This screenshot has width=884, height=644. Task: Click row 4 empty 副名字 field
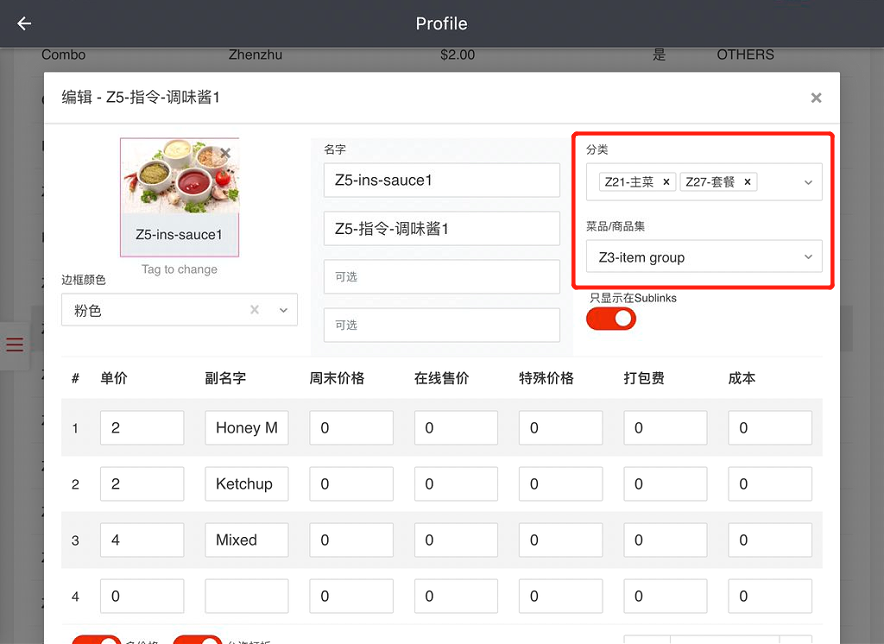tap(246, 596)
